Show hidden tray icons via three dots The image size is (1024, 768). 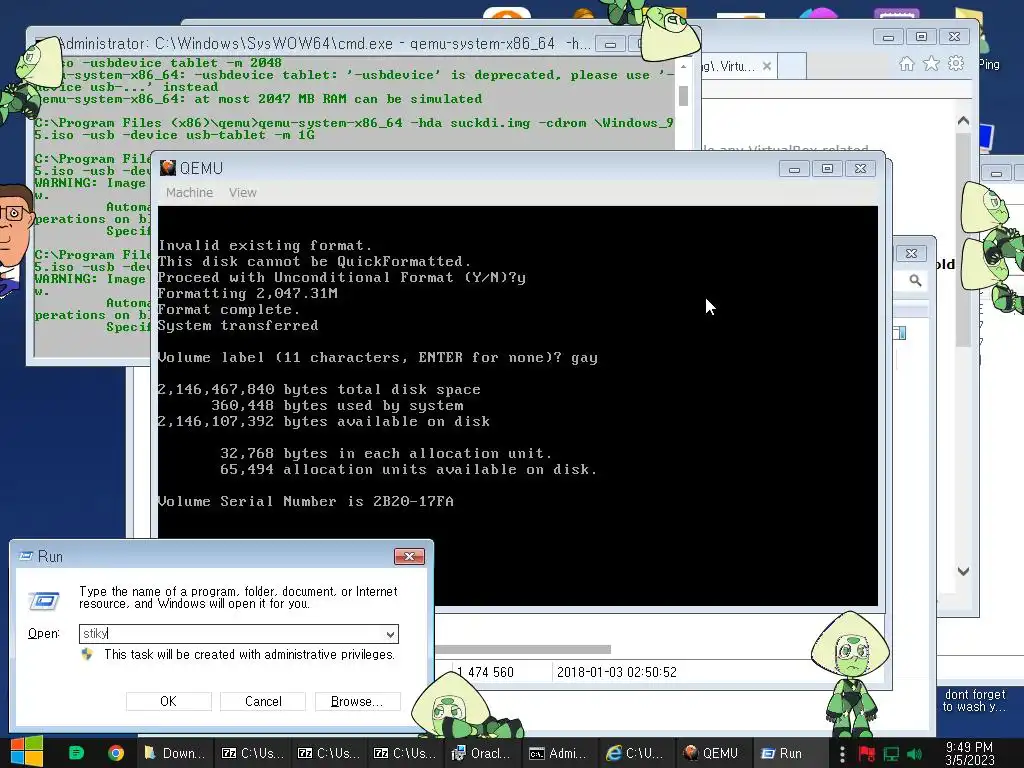[x=842, y=754]
